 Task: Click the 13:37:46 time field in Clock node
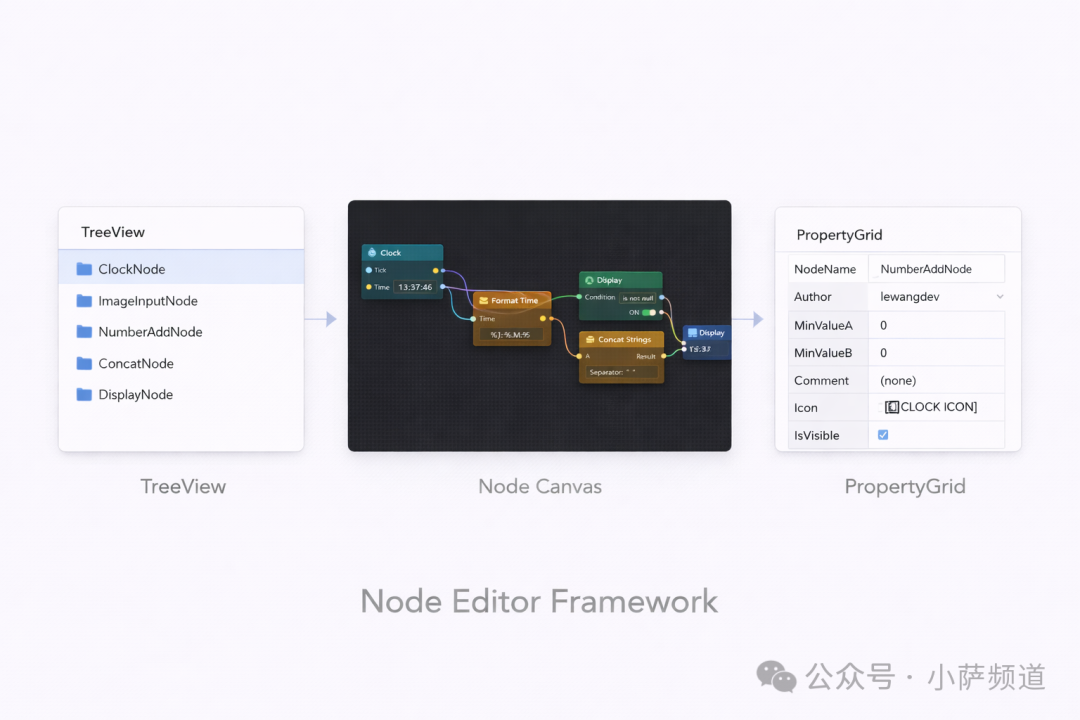(x=415, y=287)
